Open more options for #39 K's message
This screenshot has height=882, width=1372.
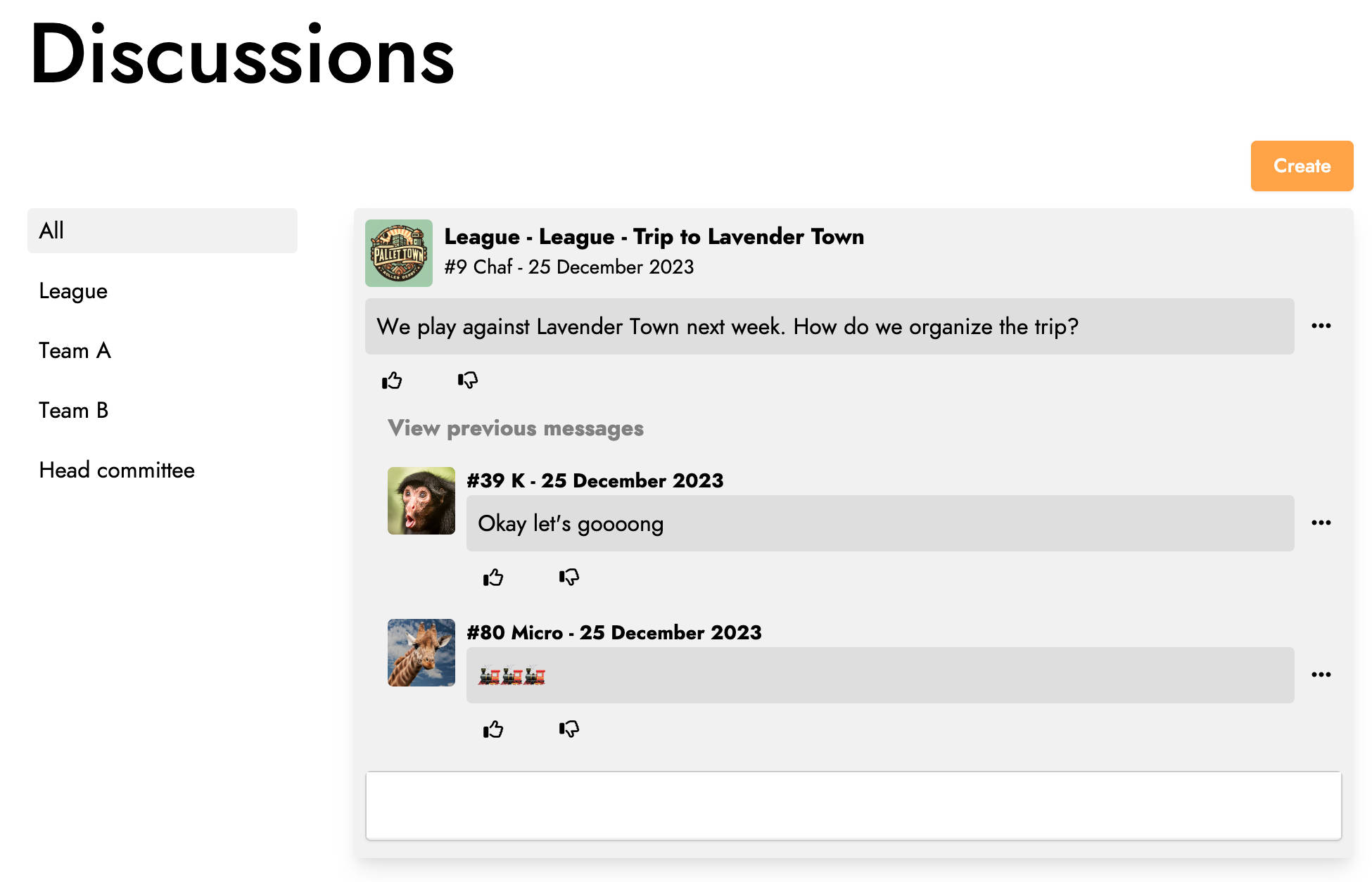(1321, 523)
